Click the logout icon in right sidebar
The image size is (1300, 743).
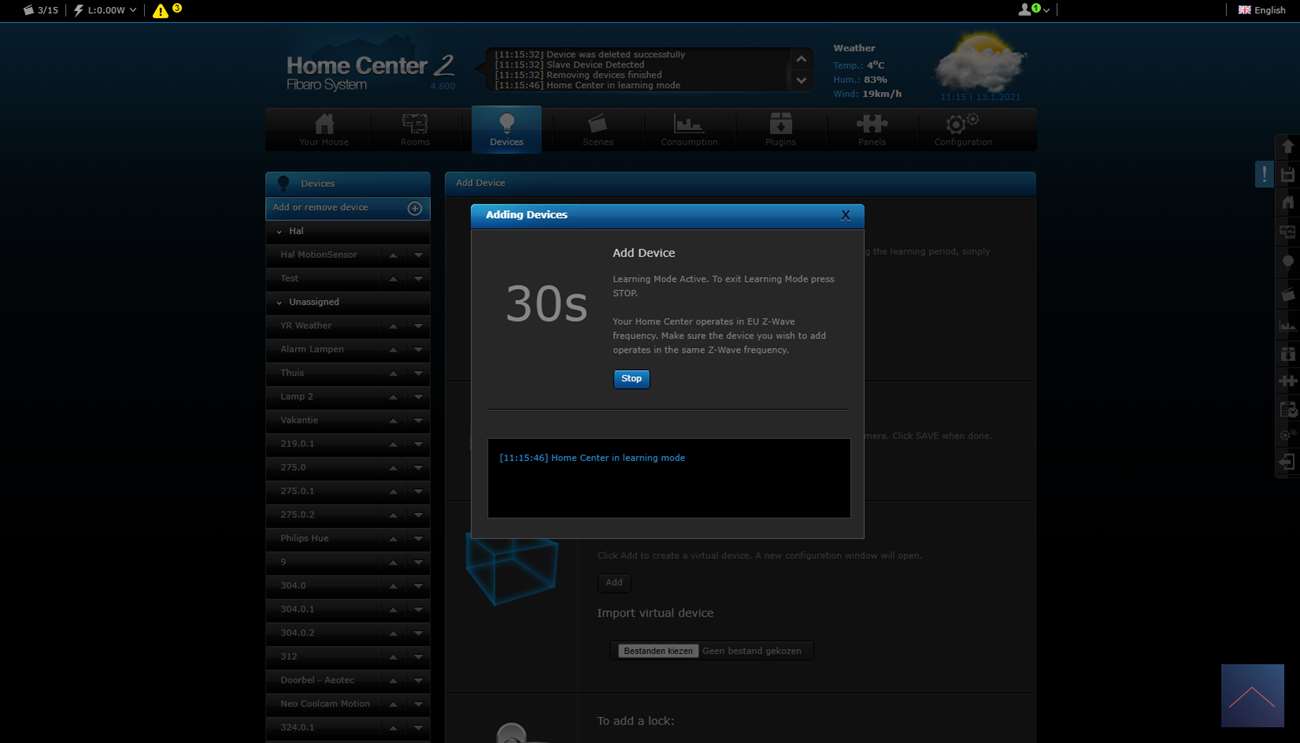coord(1288,462)
